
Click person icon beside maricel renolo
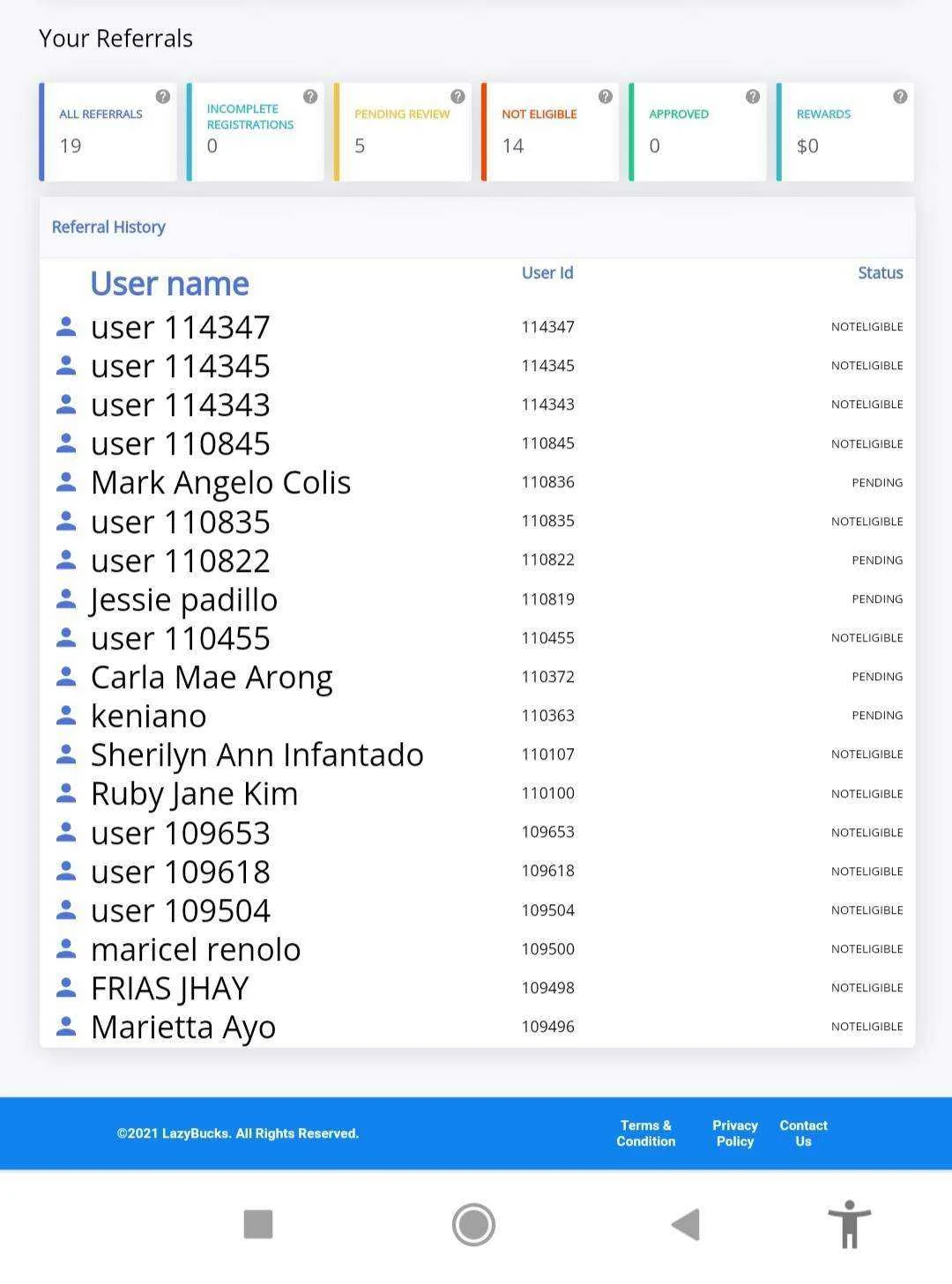pos(66,948)
